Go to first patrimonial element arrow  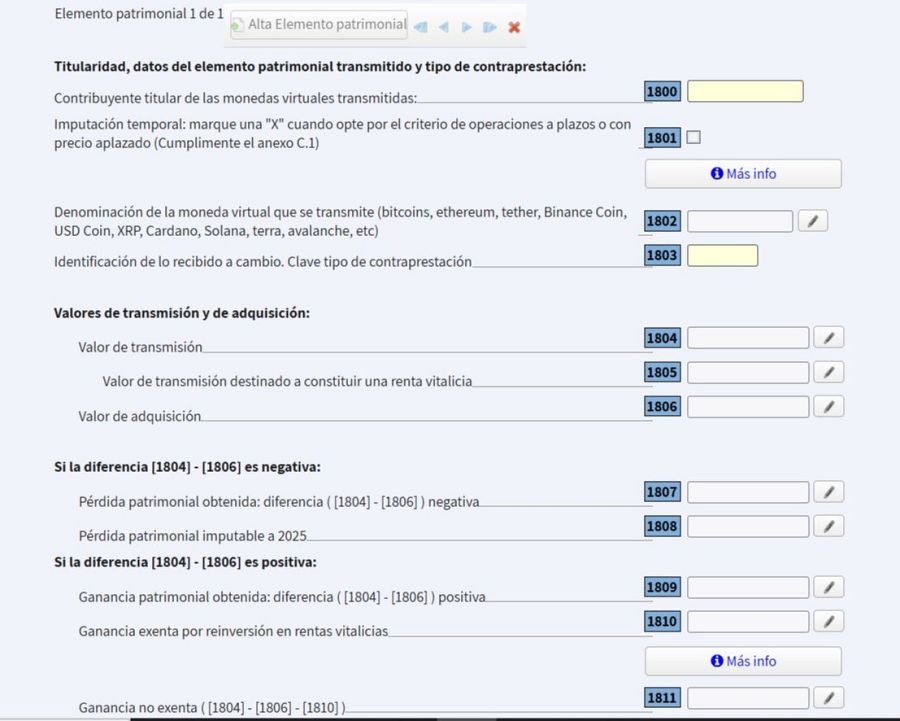[x=420, y=27]
